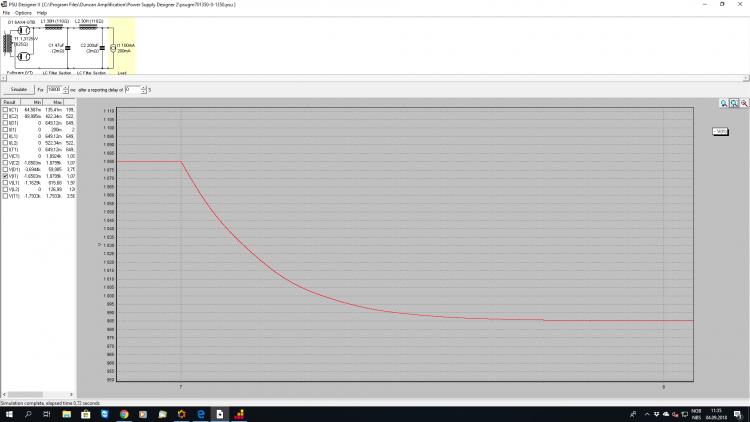This screenshot has height=422, width=750.
Task: Open the Help menu
Action: [x=42, y=13]
